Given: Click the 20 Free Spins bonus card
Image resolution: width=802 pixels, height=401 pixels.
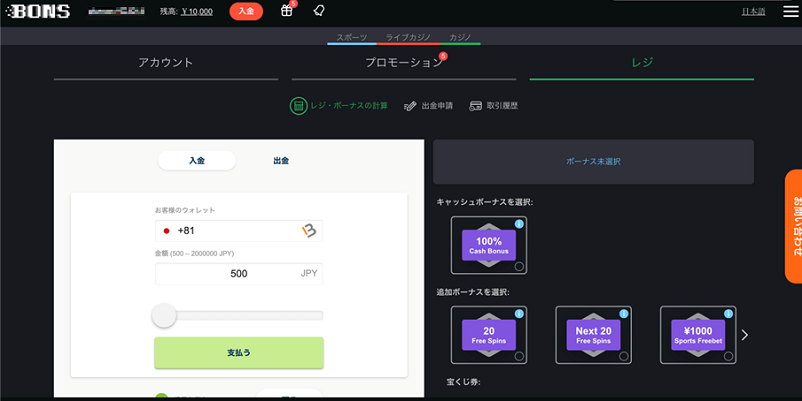Looking at the screenshot, I should (x=489, y=335).
